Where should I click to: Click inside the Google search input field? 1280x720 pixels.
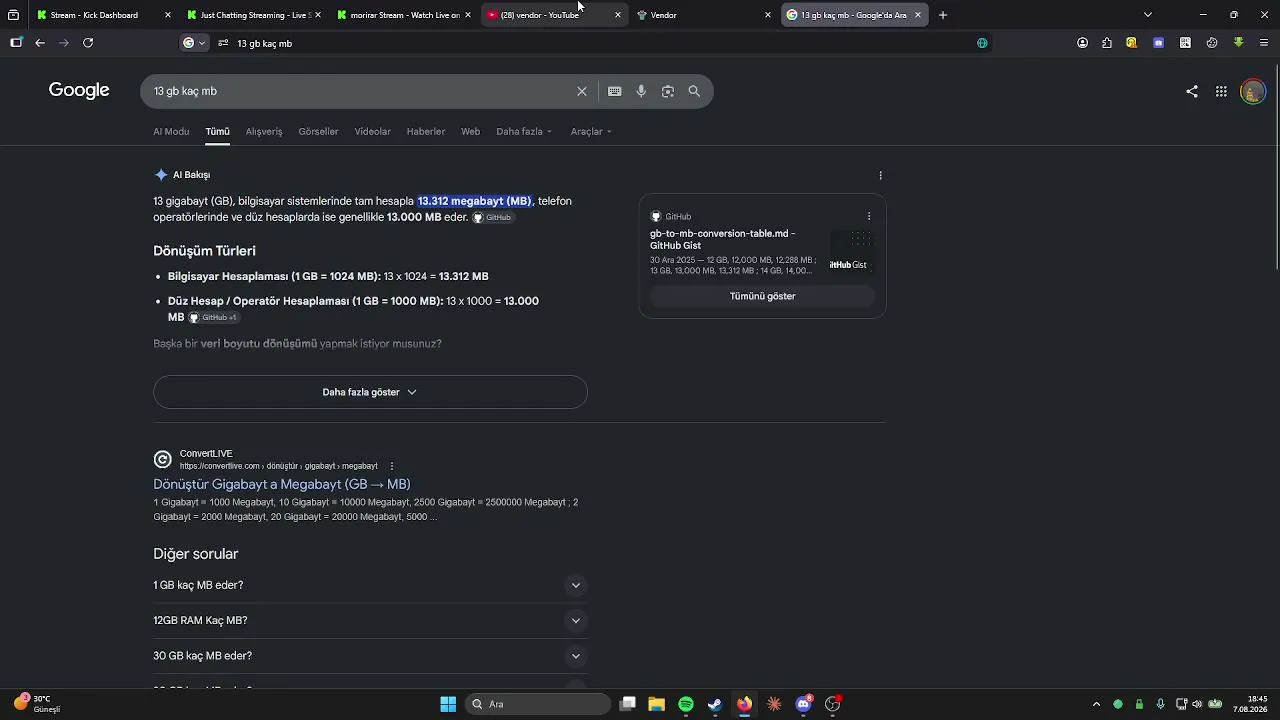coord(360,91)
